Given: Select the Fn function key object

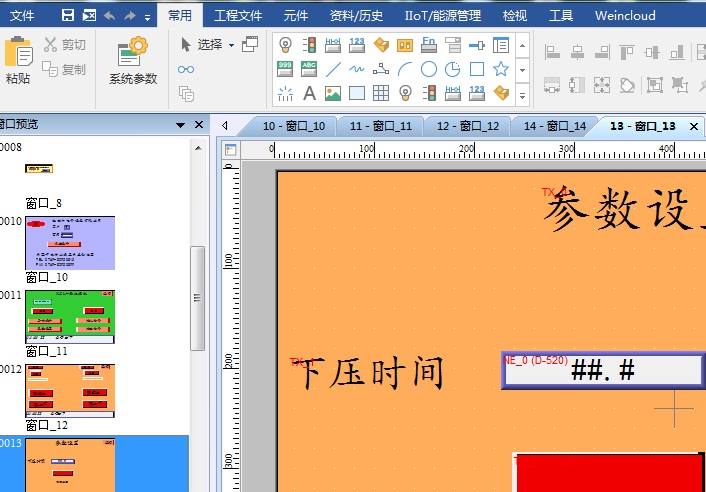Looking at the screenshot, I should 429,45.
